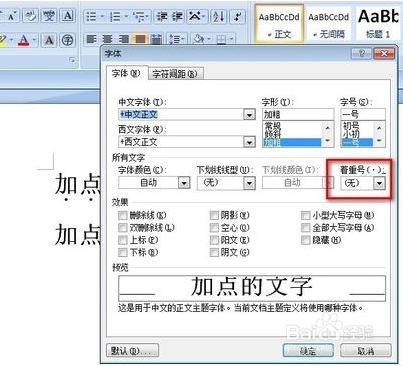Click the bullet list icon
The image size is (403, 366).
click(91, 16)
